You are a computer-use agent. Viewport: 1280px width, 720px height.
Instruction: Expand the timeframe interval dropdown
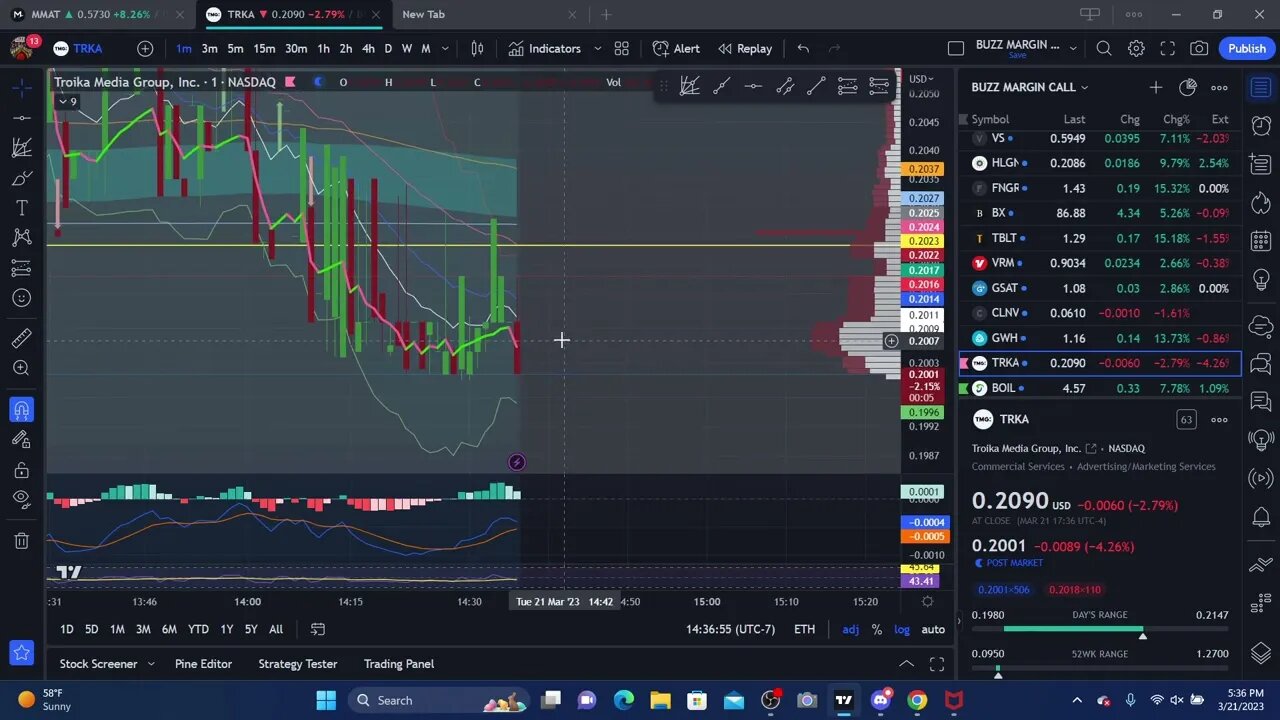pyautogui.click(x=445, y=48)
